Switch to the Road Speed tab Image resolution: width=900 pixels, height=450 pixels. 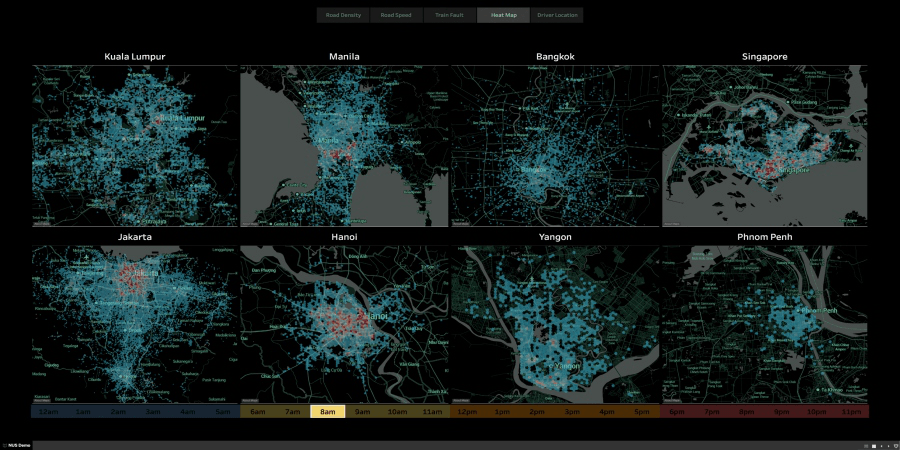[x=395, y=15]
